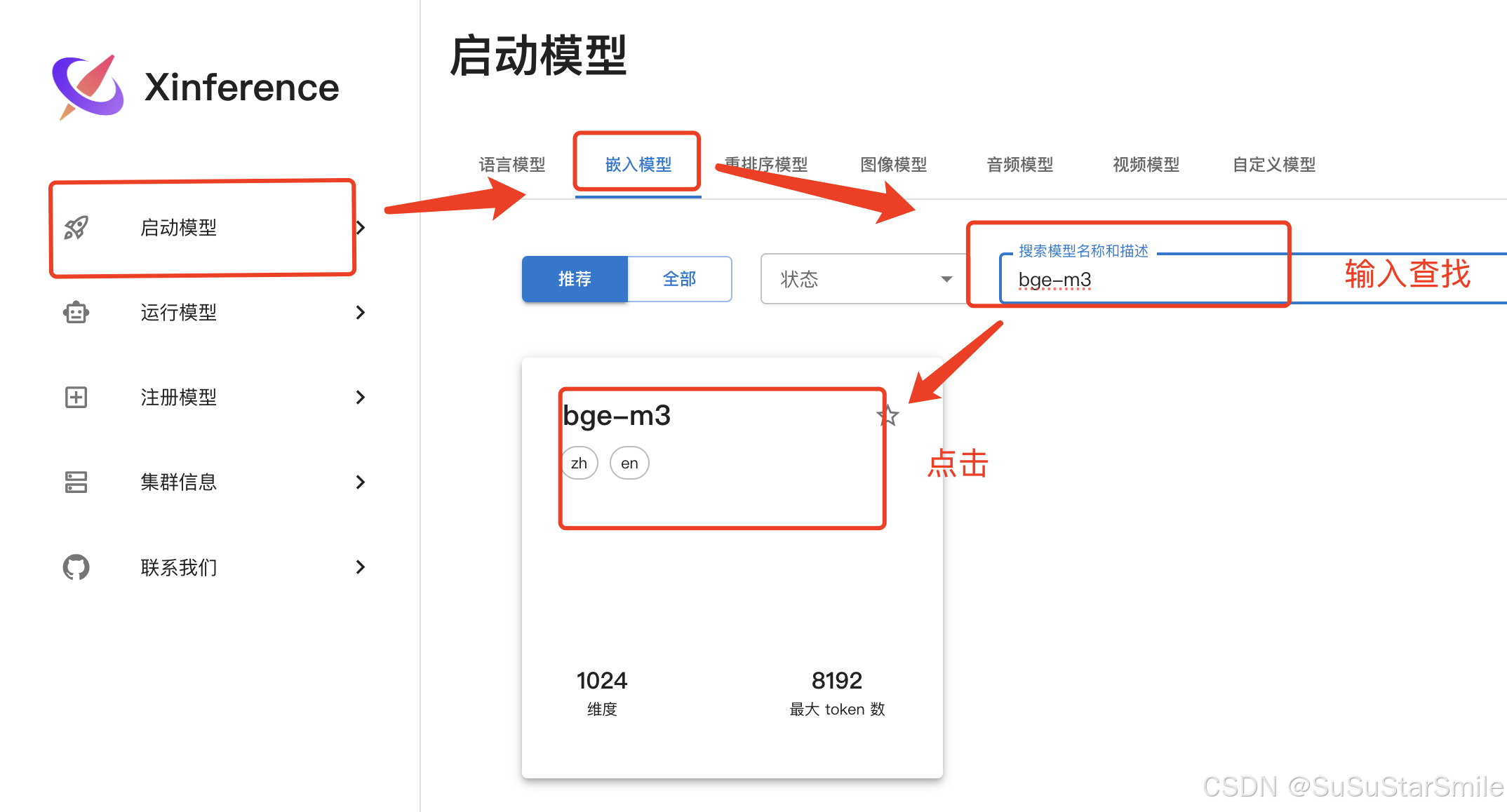Select the 推荐 filter toggle

[575, 279]
